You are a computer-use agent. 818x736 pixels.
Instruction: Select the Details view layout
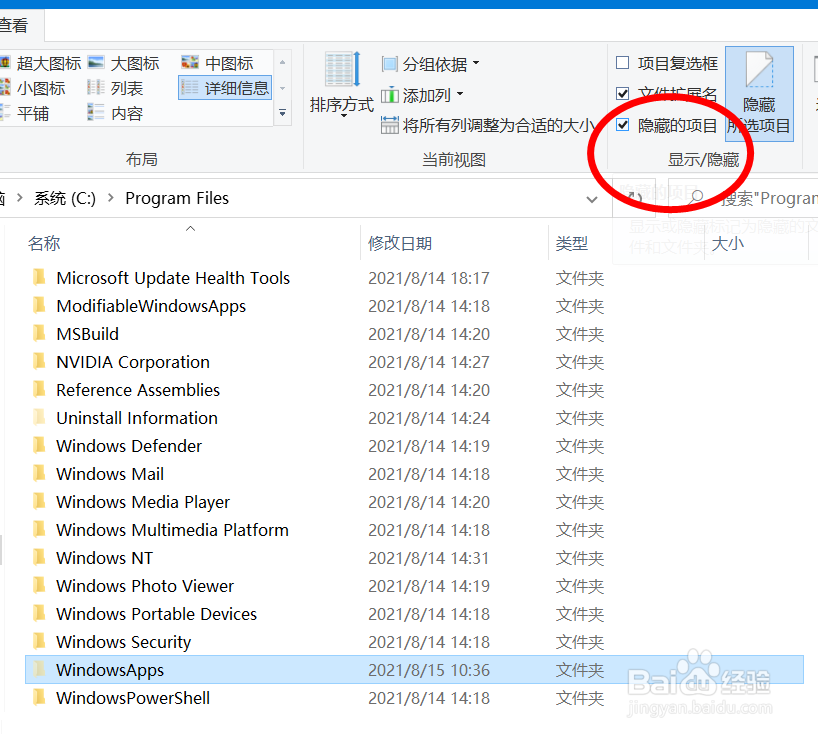pyautogui.click(x=225, y=88)
